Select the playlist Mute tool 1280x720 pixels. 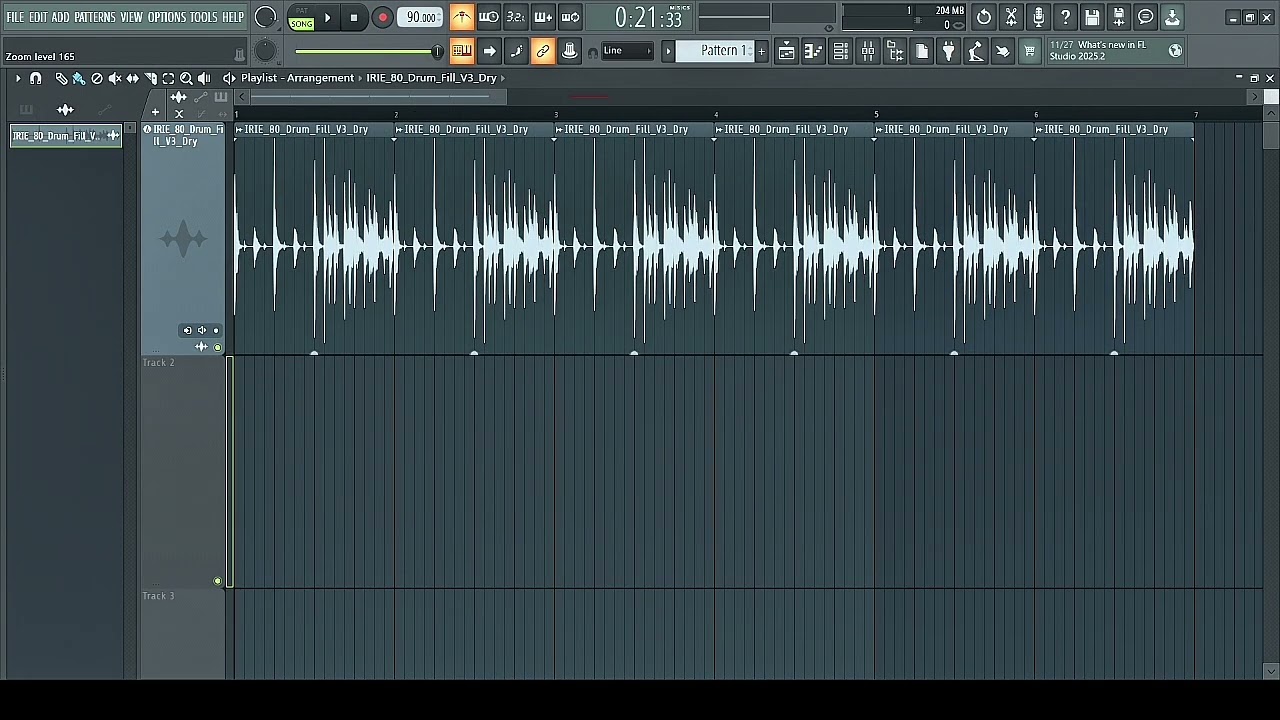click(115, 78)
